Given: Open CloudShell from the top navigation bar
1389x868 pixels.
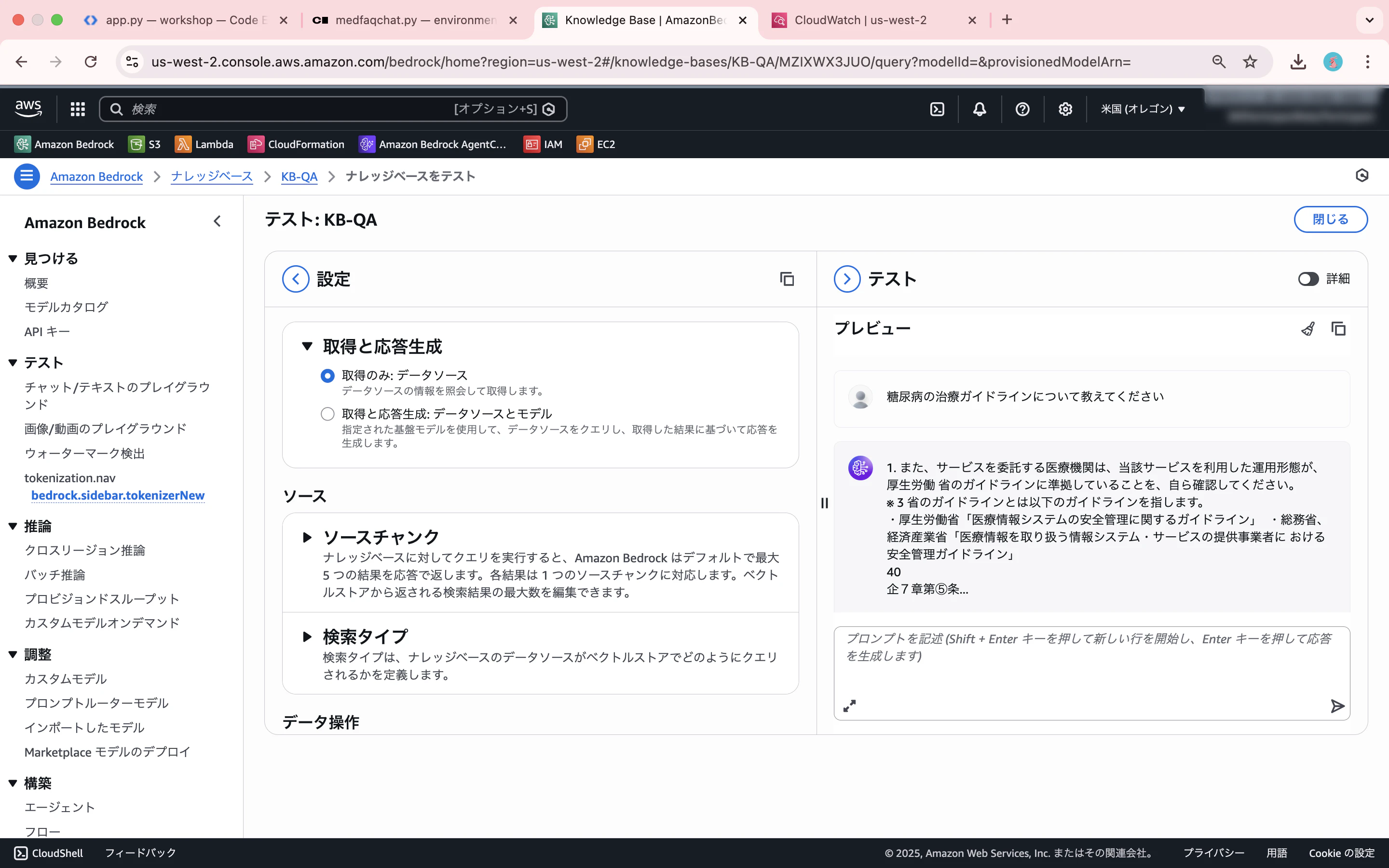Looking at the screenshot, I should (937, 109).
